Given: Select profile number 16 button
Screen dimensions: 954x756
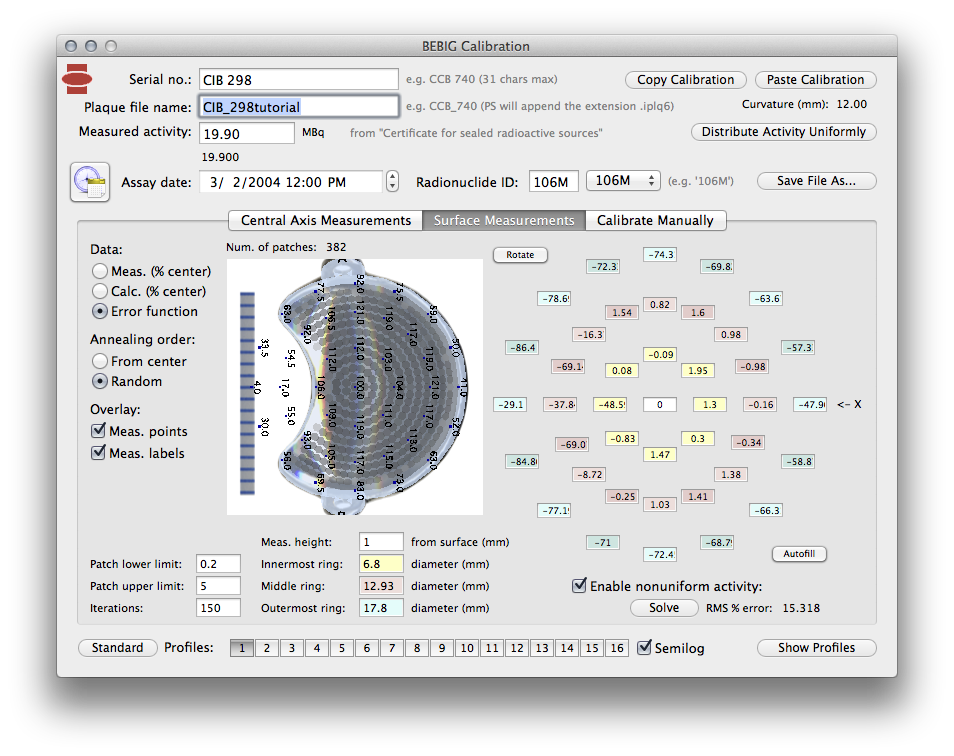Looking at the screenshot, I should click(x=617, y=648).
